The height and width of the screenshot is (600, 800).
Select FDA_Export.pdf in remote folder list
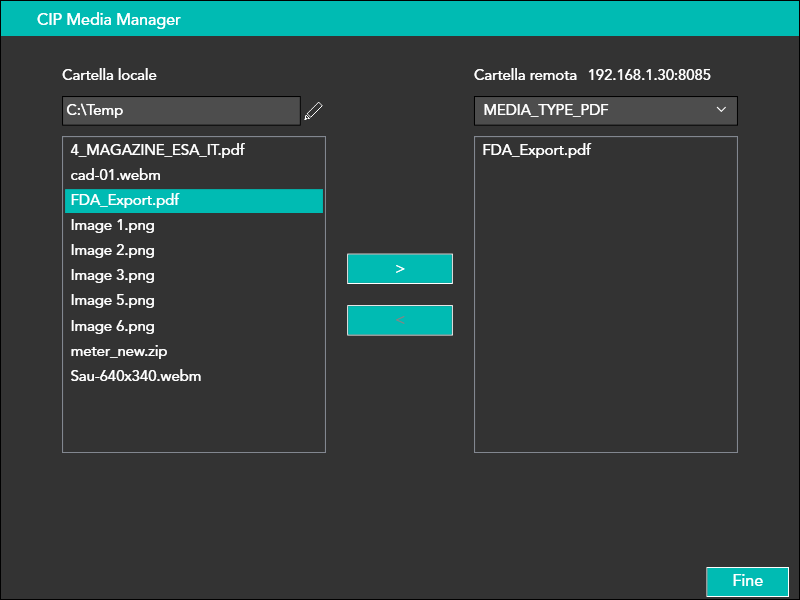(536, 151)
